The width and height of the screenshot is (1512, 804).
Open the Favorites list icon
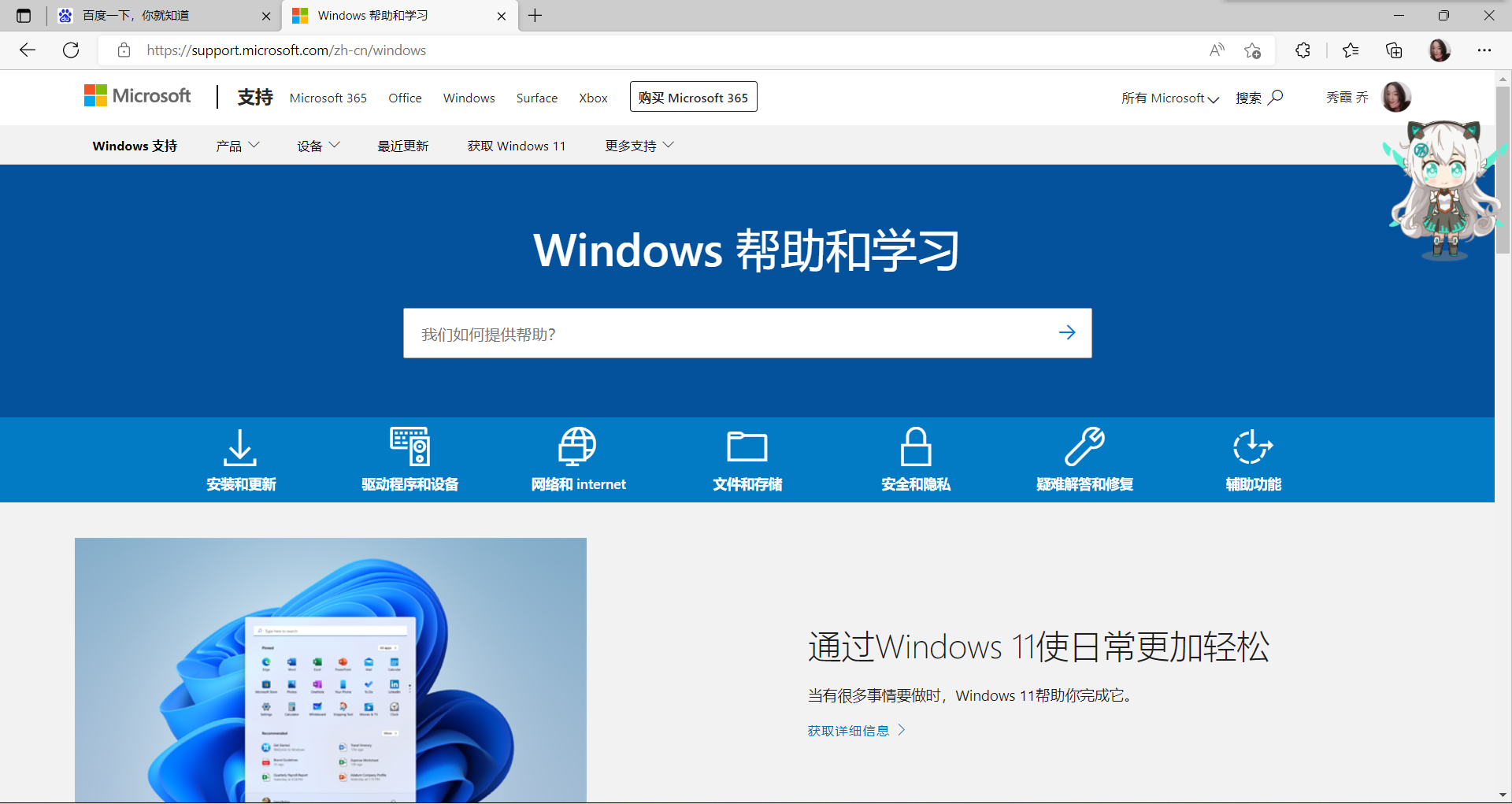point(1351,50)
